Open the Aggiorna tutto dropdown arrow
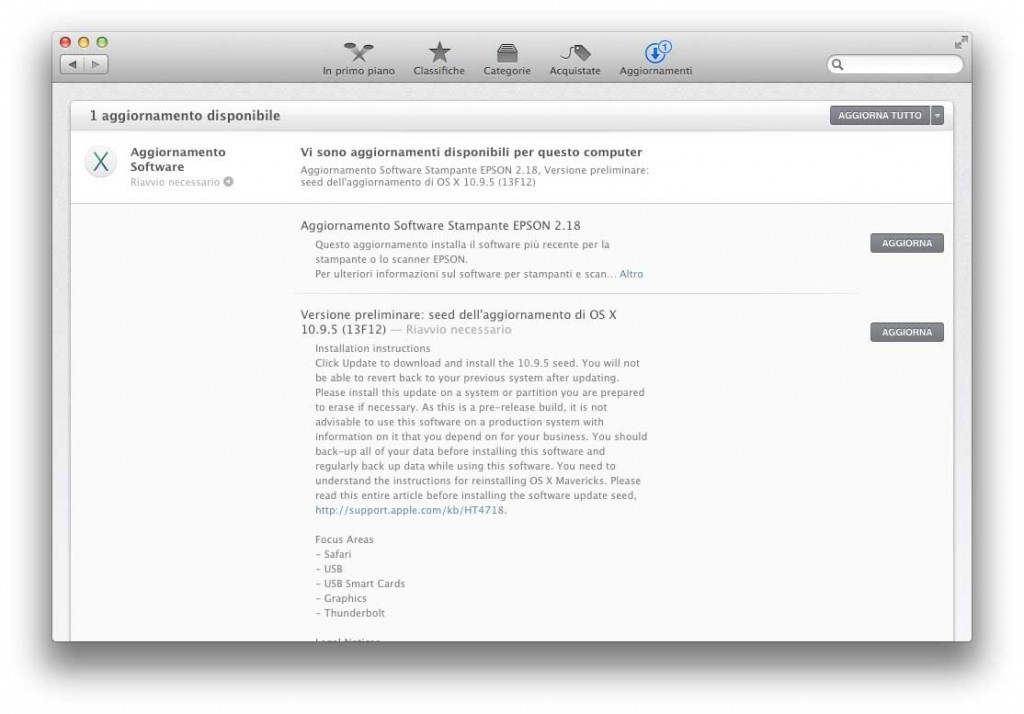The height and width of the screenshot is (714, 1024). (937, 116)
